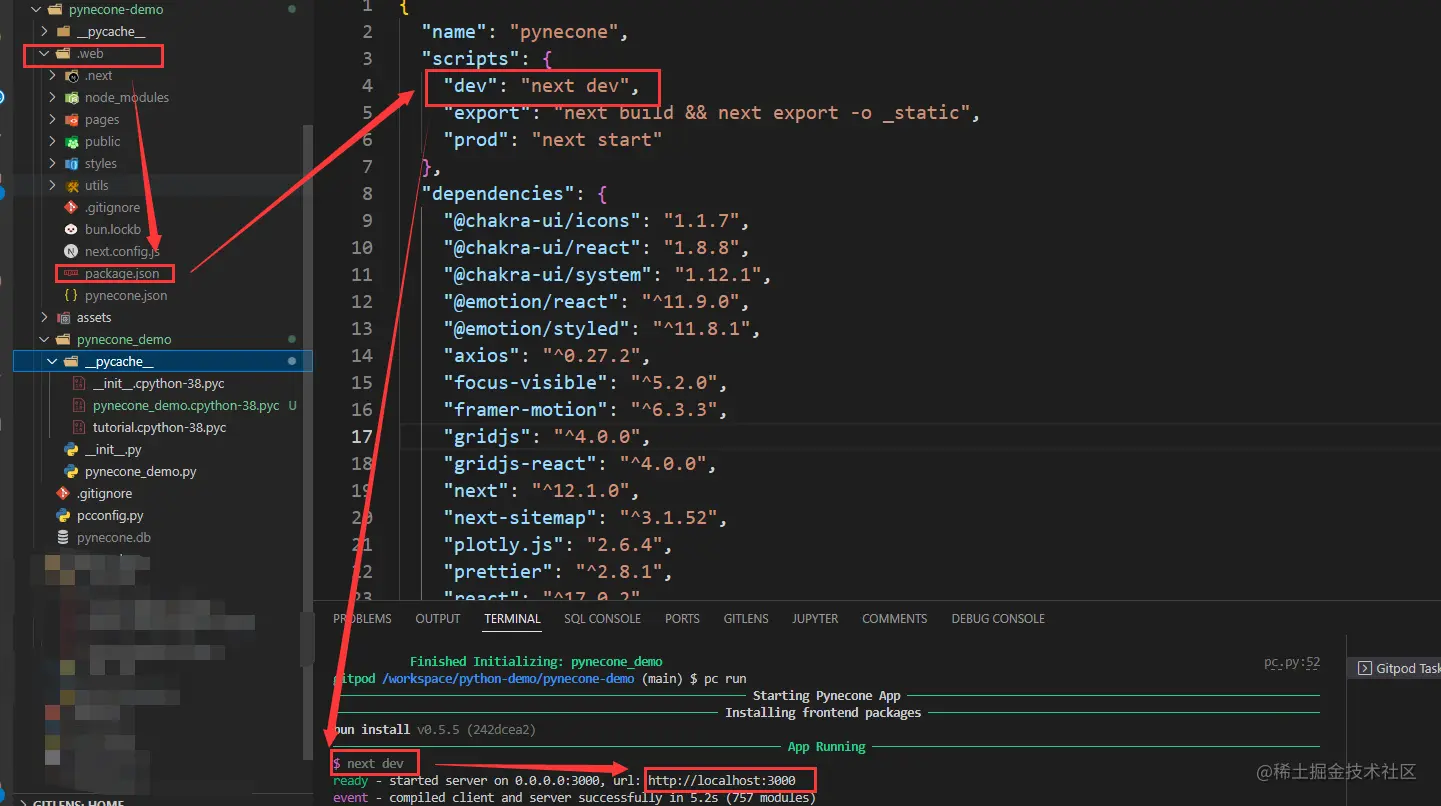Click the assets folder name
The image size is (1441, 806).
pos(94,318)
